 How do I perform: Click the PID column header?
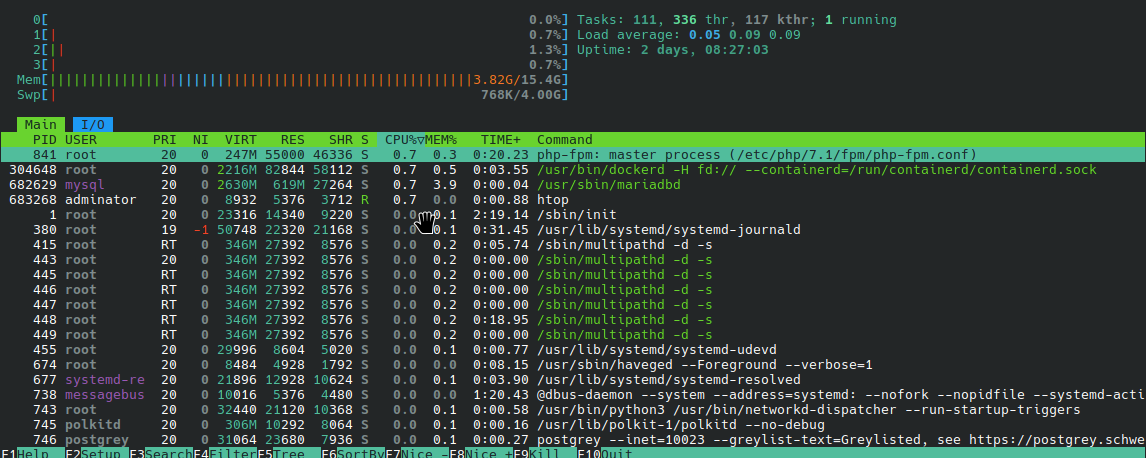point(44,140)
